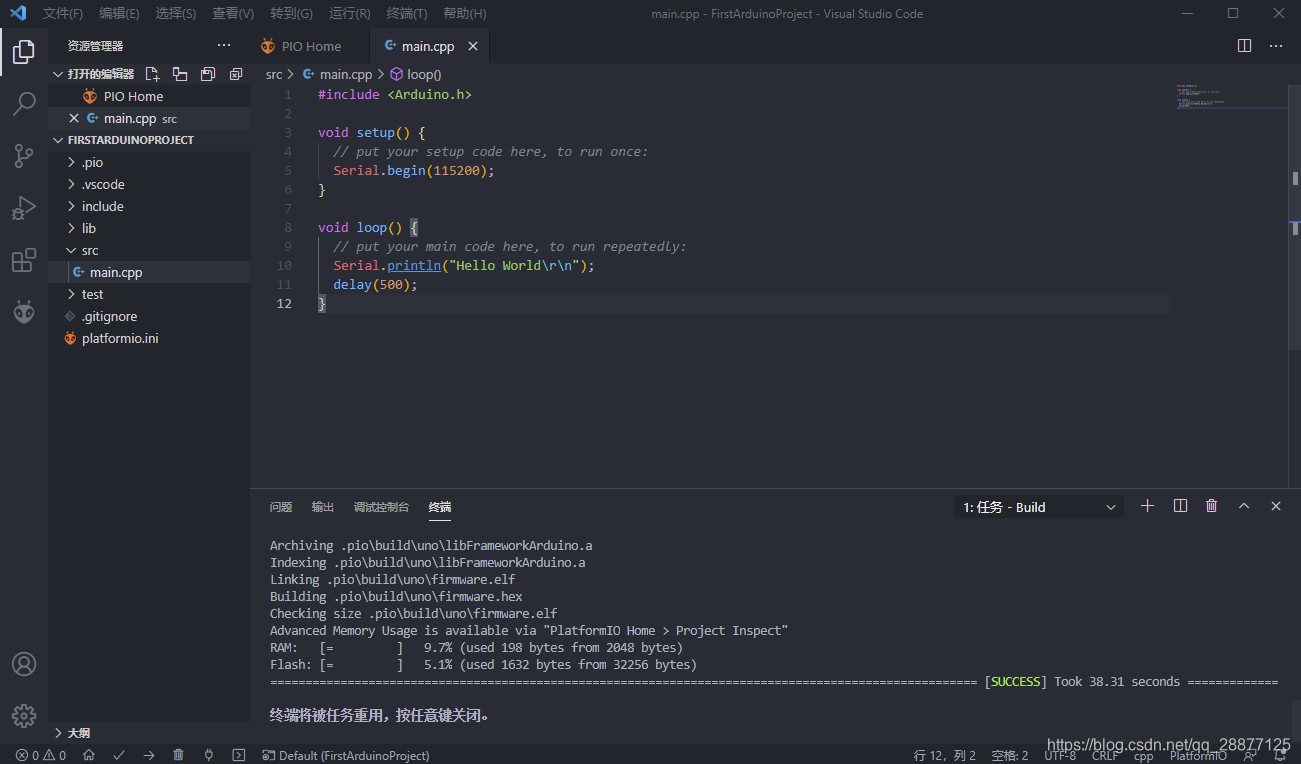Image resolution: width=1301 pixels, height=764 pixels.
Task: Close the terminal panel
Action: pos(1276,506)
